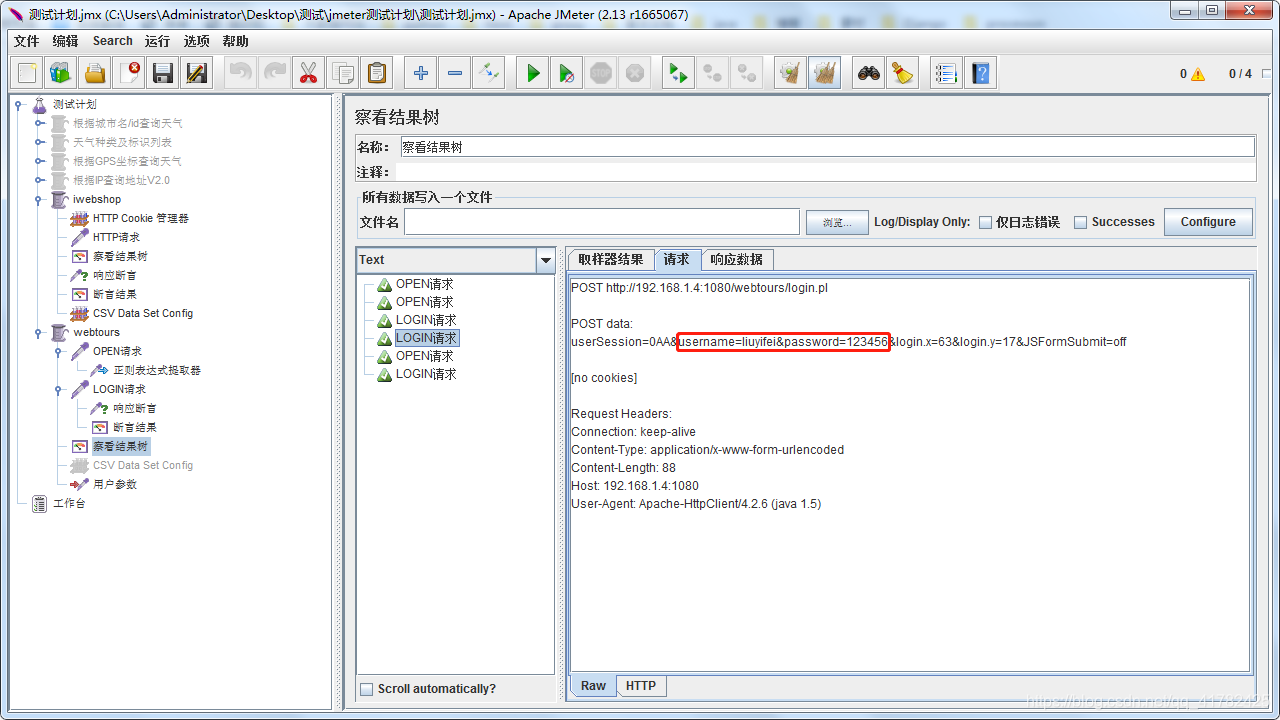Collapse the LOGIN请求 sampler in test plan tree
Viewport: 1280px width, 720px height.
[60, 389]
